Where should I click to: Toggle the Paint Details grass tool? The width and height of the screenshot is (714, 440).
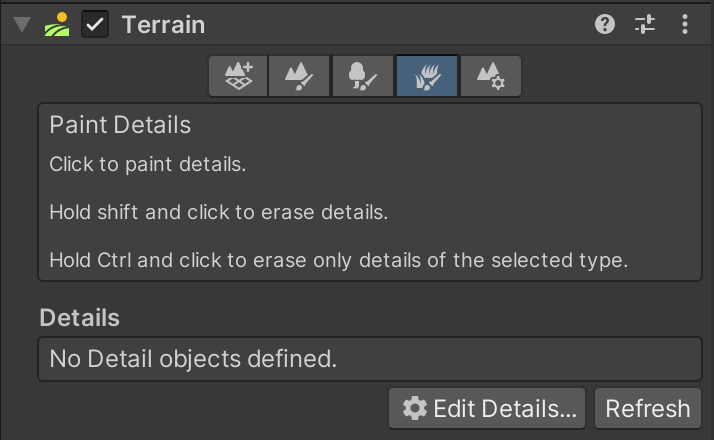[427, 76]
